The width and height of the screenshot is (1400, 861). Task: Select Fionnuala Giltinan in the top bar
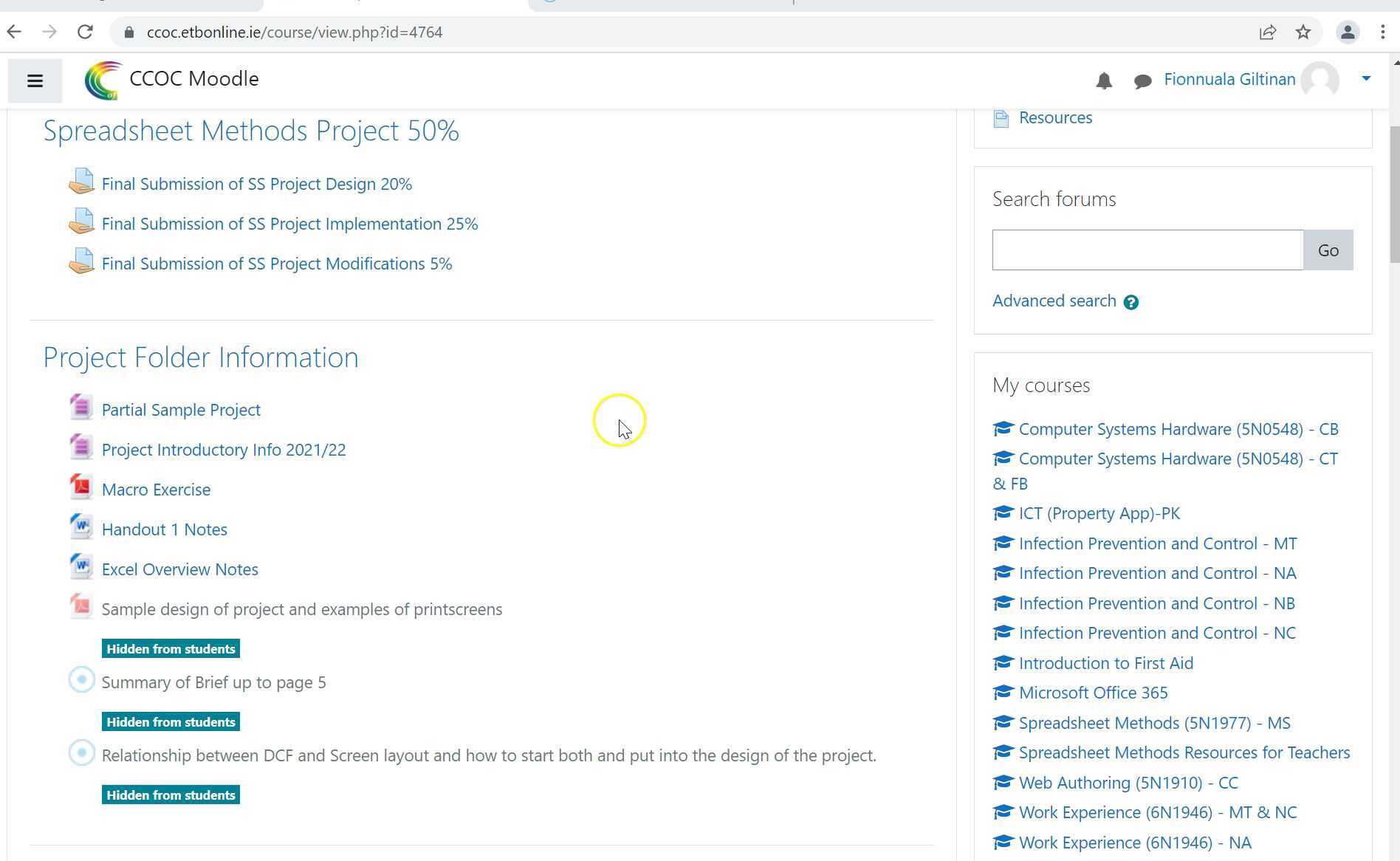tap(1229, 79)
